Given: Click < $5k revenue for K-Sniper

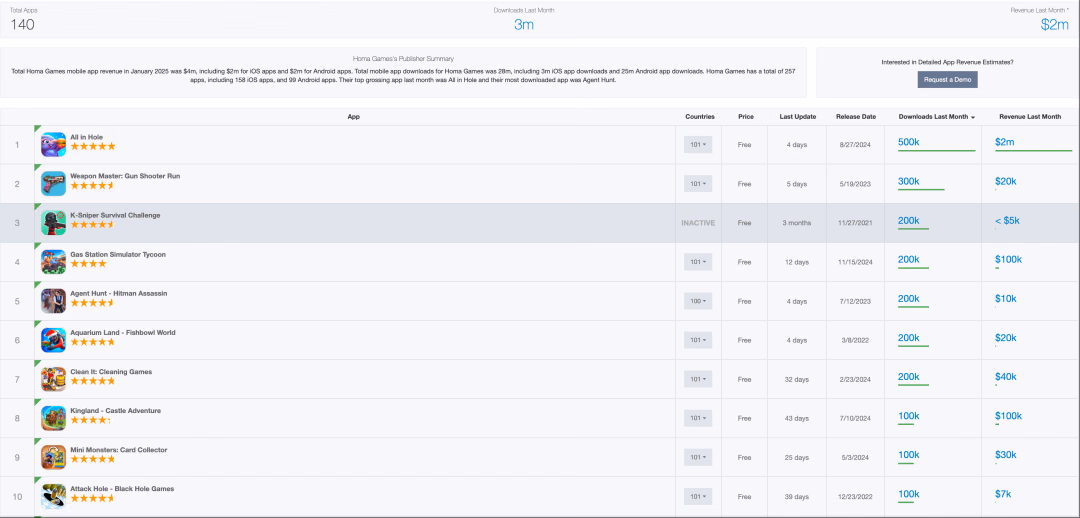Looking at the screenshot, I should (1007, 220).
